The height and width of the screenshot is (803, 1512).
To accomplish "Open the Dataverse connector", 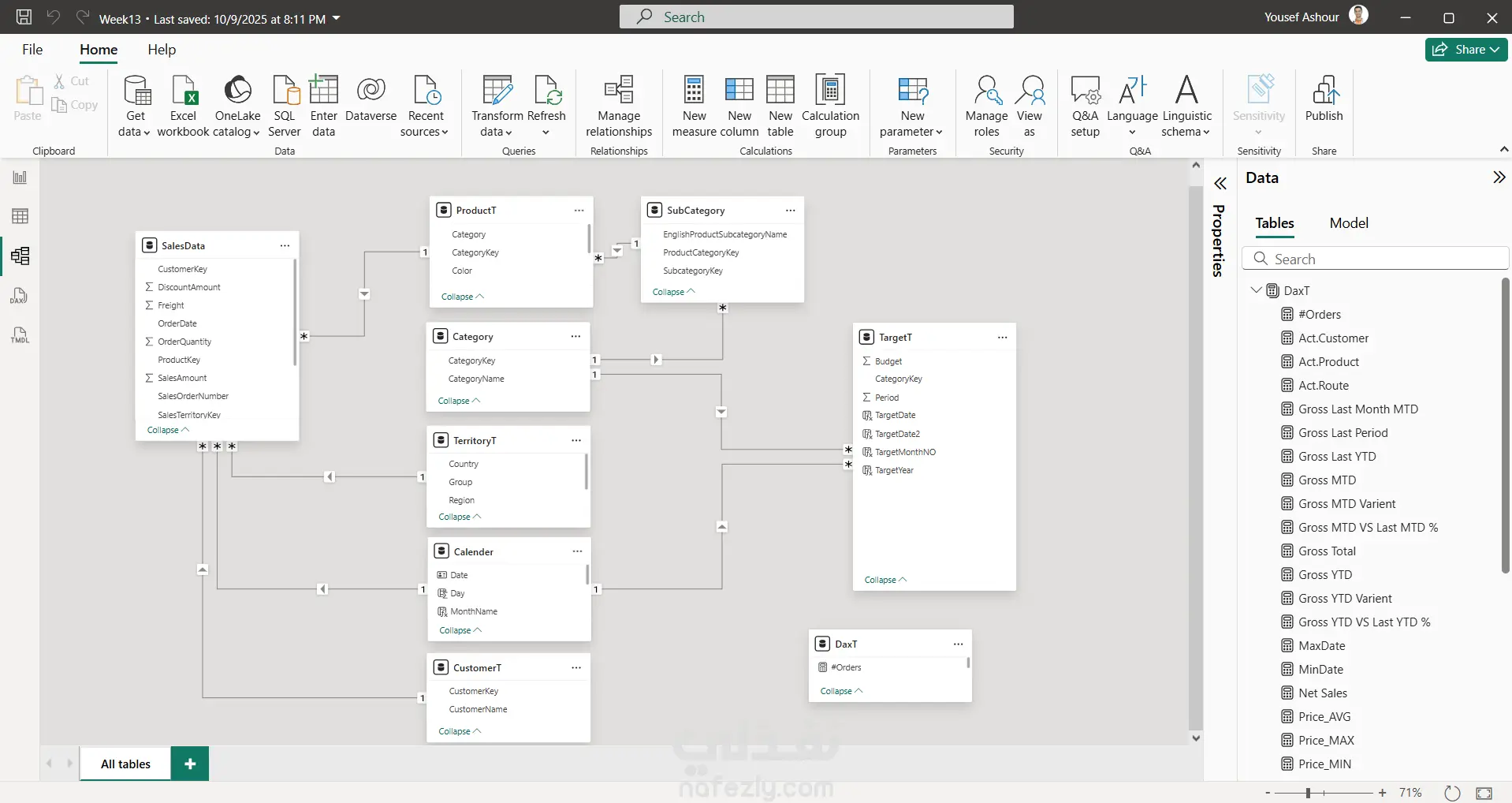I will 371,99.
